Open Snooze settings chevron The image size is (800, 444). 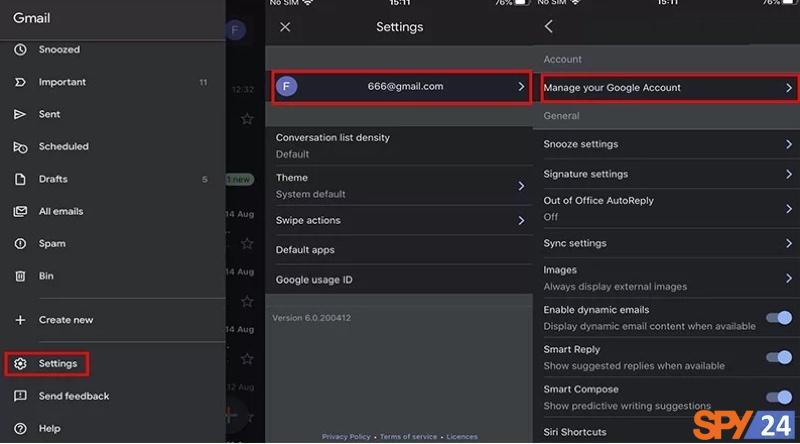pyautogui.click(x=789, y=144)
